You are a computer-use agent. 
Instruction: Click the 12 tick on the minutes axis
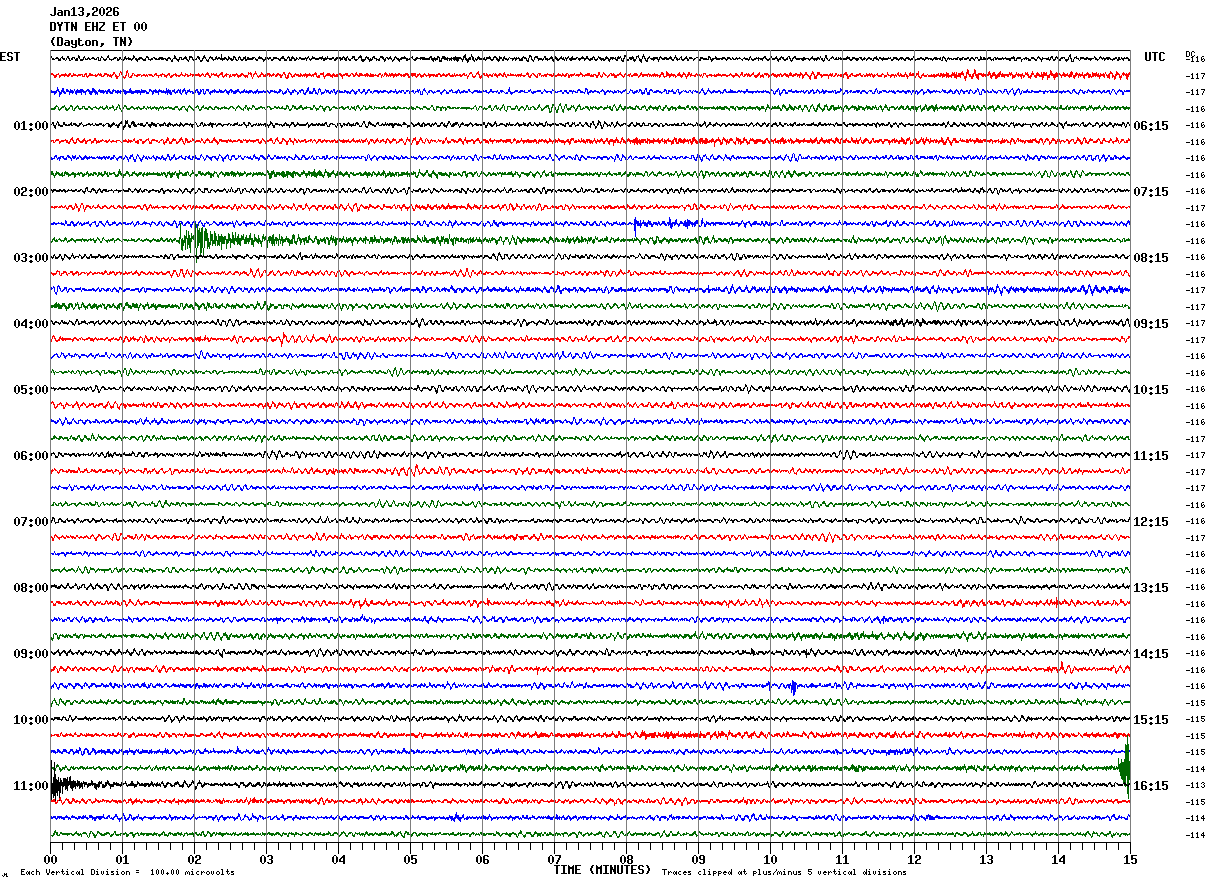tap(914, 859)
